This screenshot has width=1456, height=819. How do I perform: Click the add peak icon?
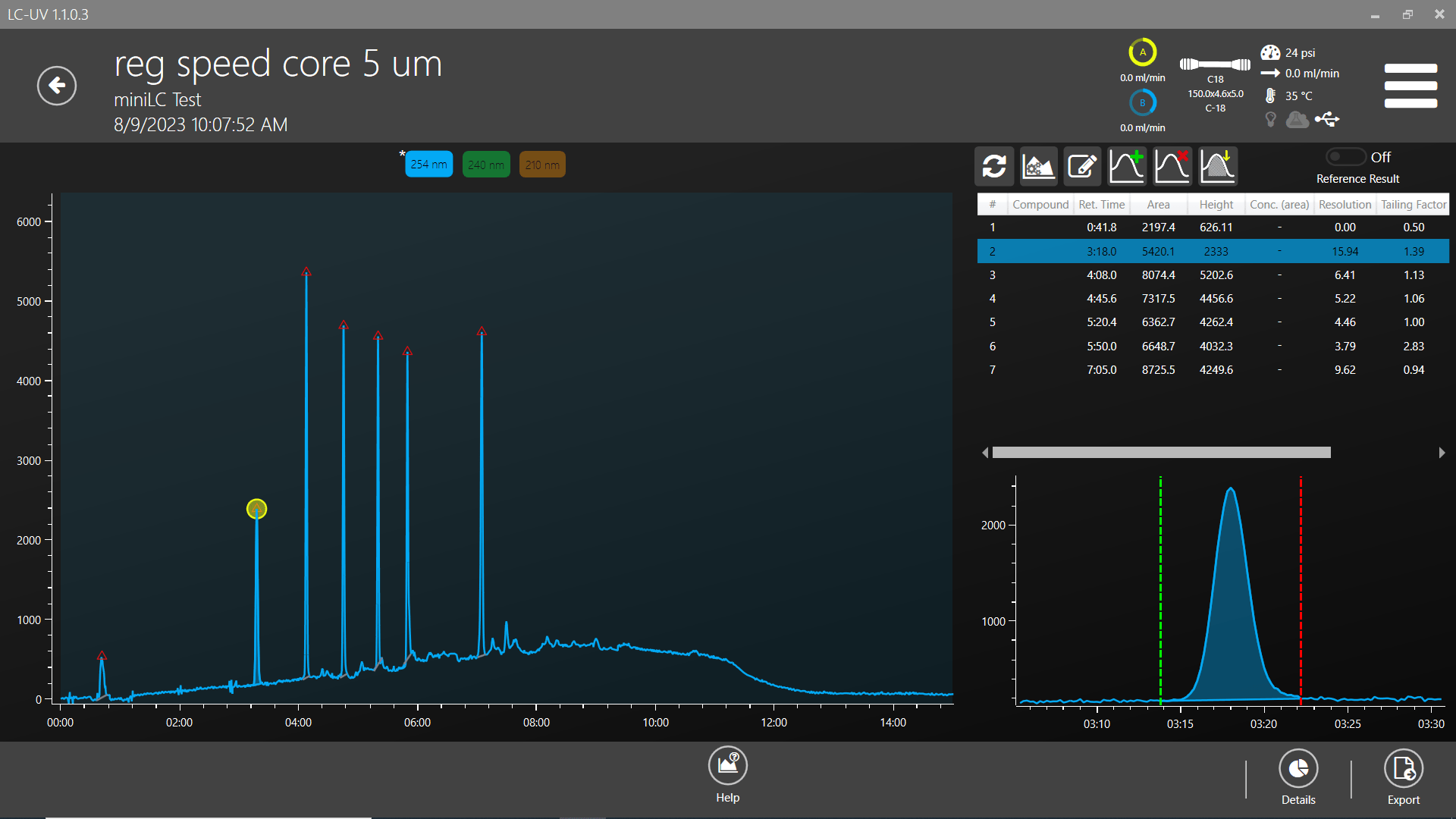point(1127,166)
